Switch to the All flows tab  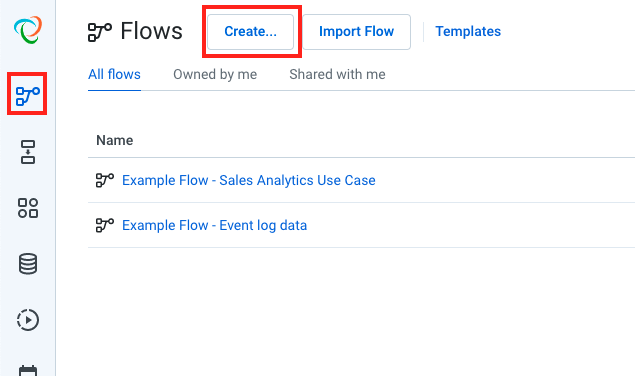(114, 75)
